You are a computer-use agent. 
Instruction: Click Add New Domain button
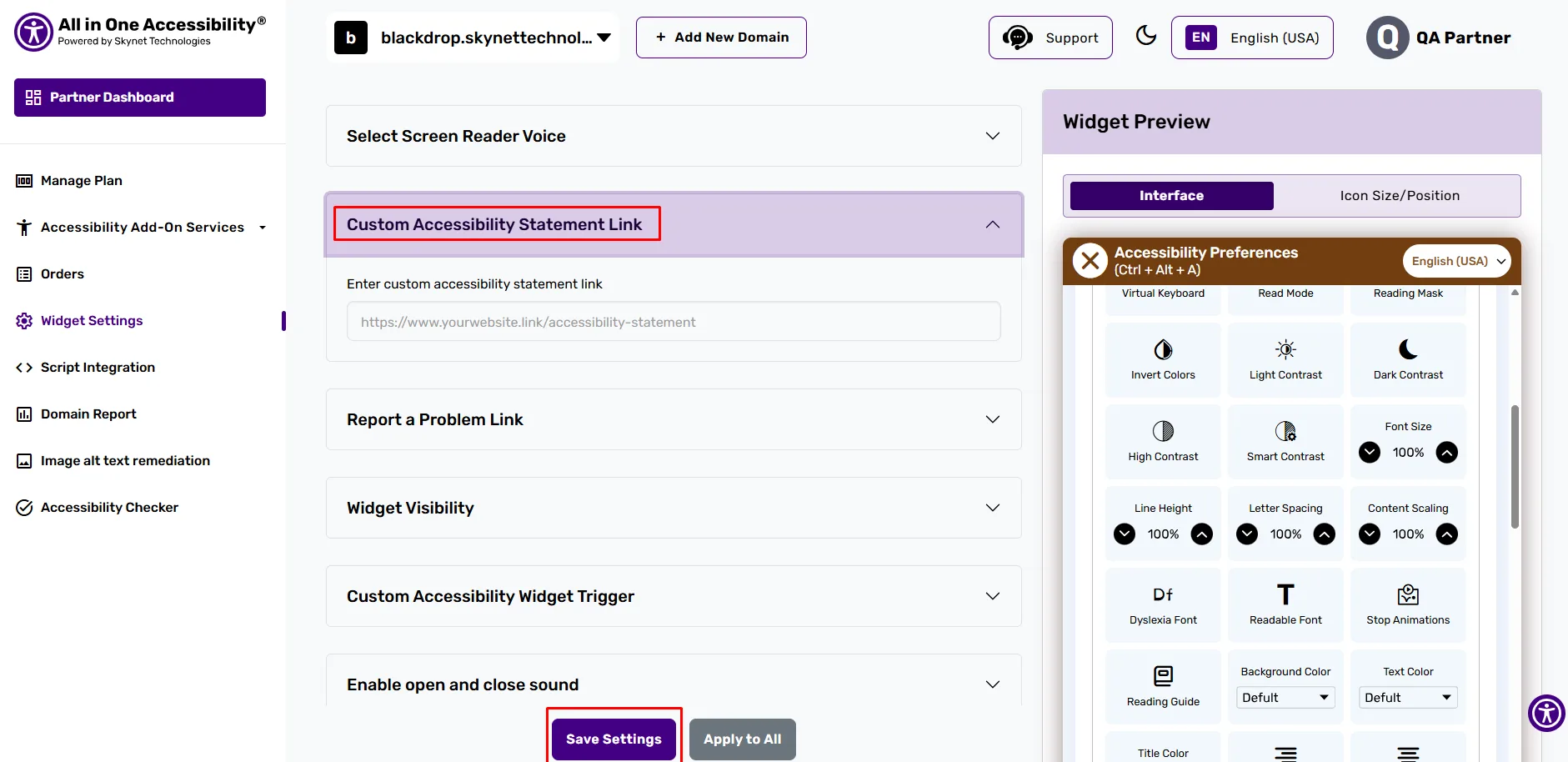tap(721, 38)
